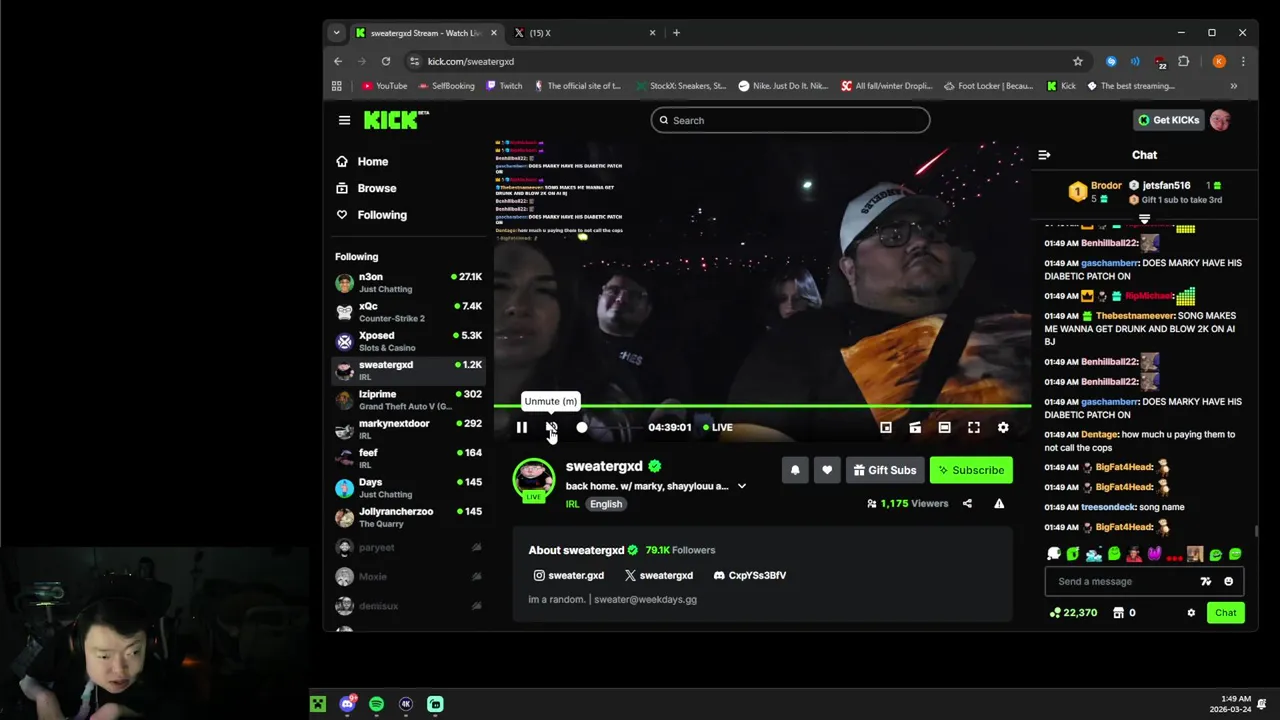
Task: Open Xposed channel in following list
Action: pos(409,341)
